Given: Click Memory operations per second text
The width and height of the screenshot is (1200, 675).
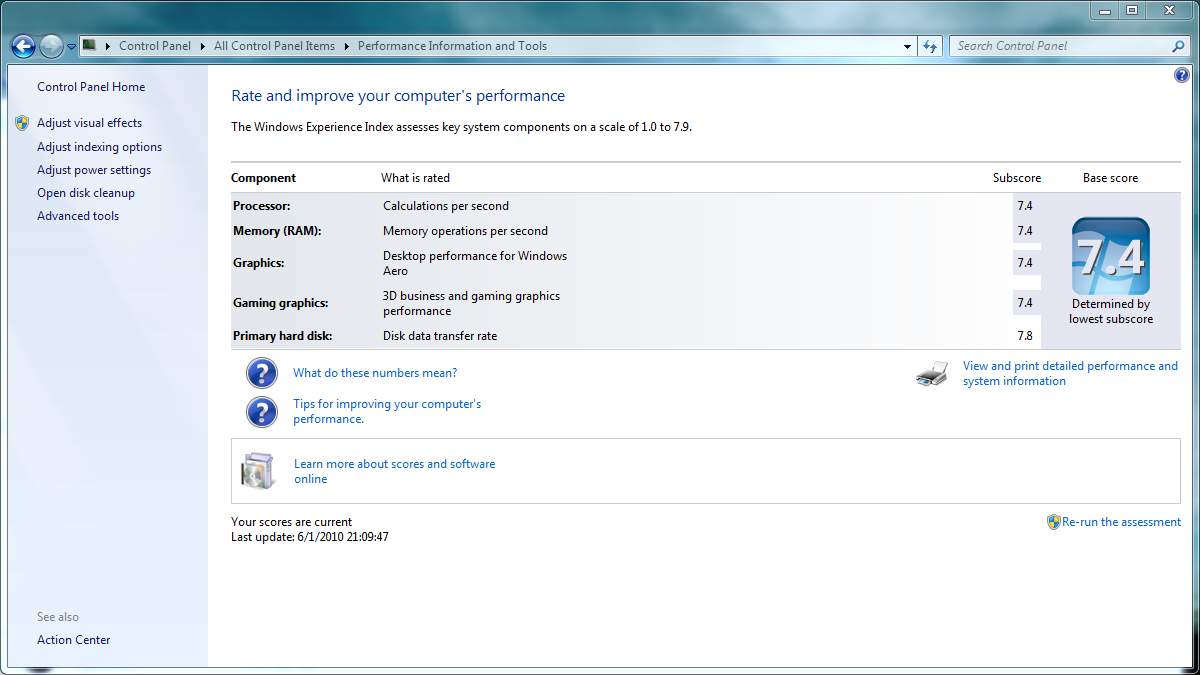Looking at the screenshot, I should [466, 231].
